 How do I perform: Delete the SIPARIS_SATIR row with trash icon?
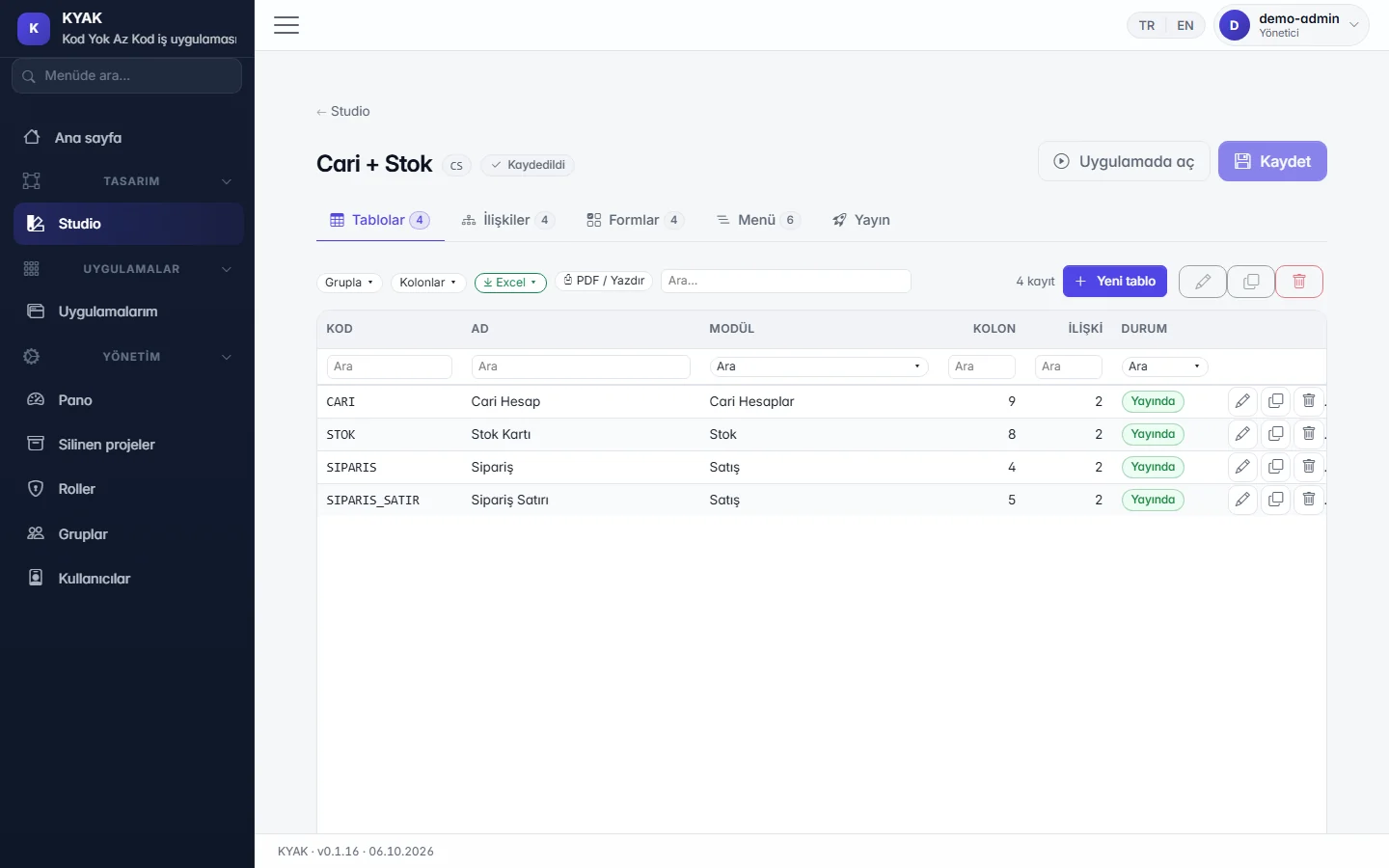1308,500
